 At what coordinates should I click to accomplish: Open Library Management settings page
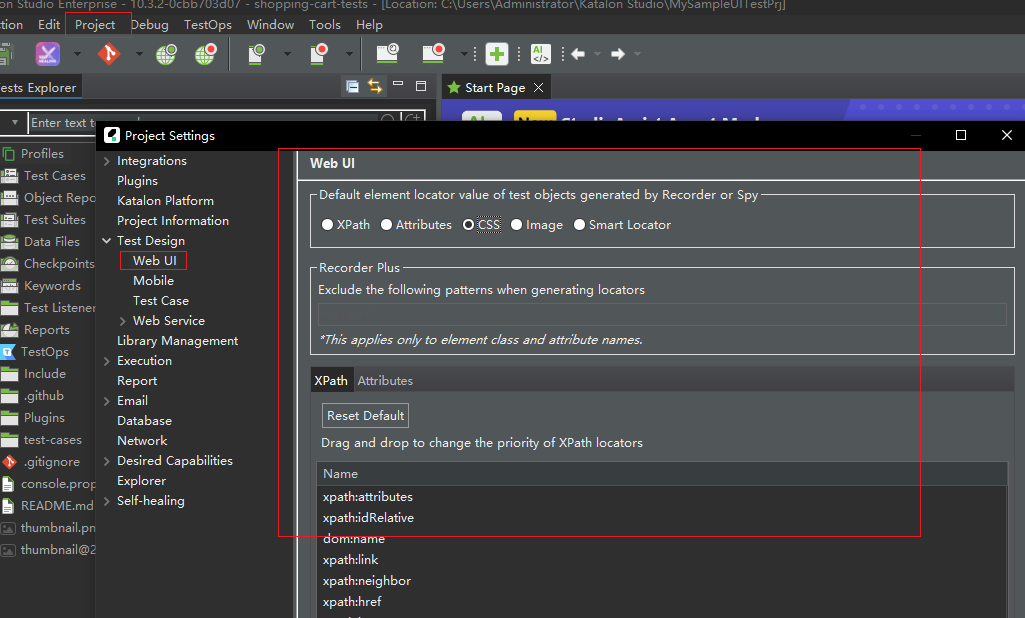pos(177,341)
